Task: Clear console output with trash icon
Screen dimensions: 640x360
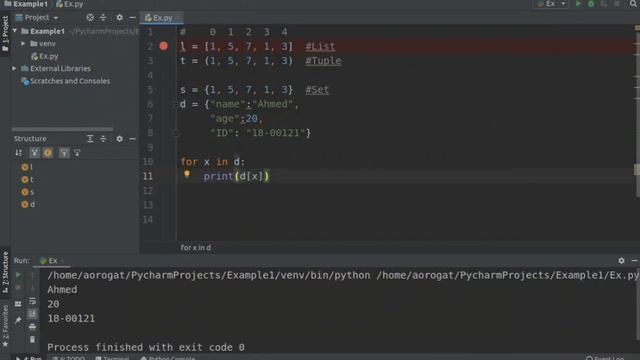Action: (32, 339)
